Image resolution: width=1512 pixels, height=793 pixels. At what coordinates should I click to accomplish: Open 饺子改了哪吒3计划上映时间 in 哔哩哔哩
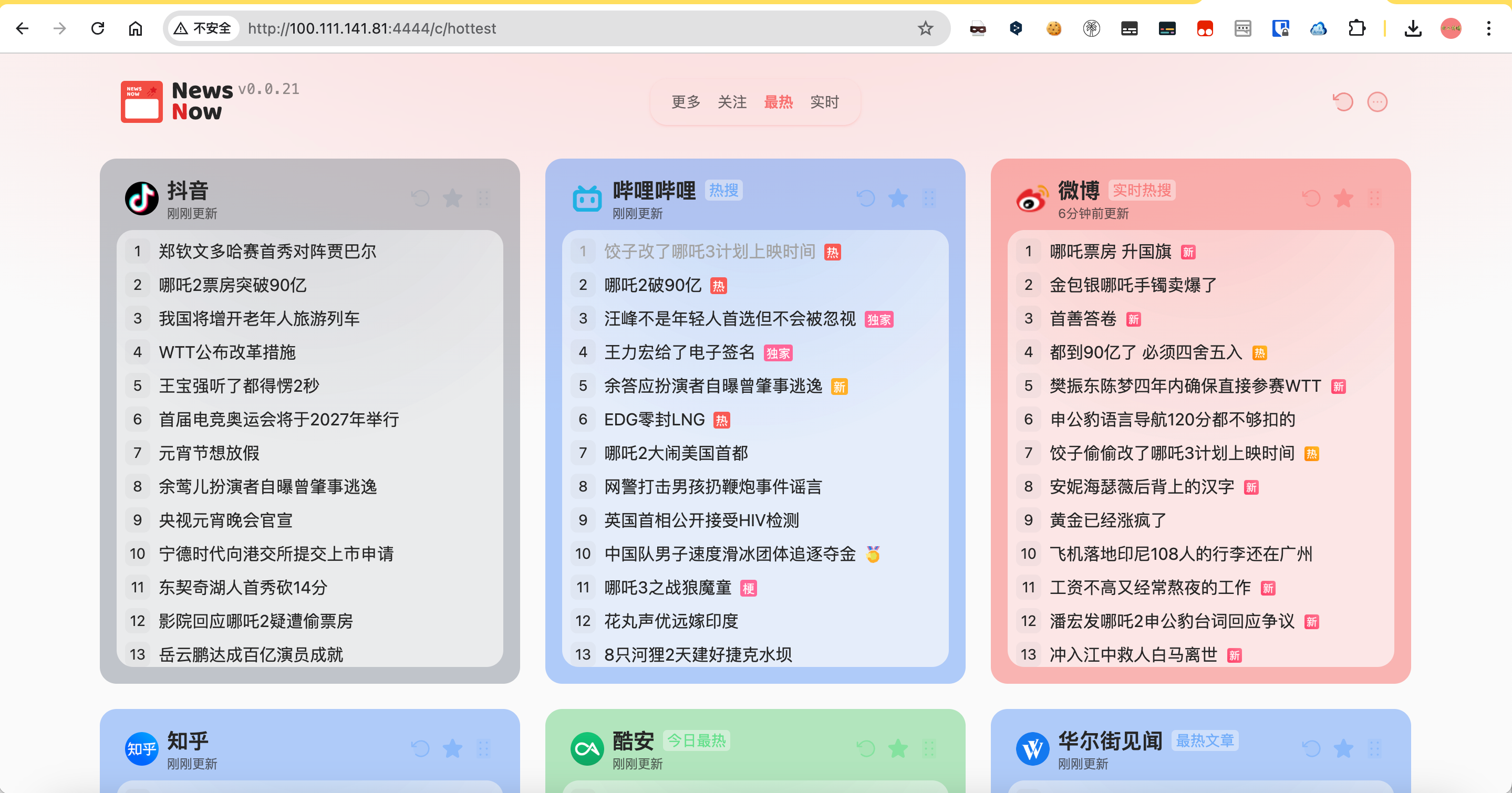[x=710, y=252]
